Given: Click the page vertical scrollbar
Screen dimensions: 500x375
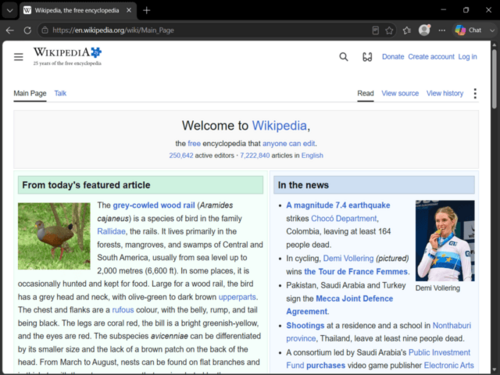Looking at the screenshot, I should pyautogui.click(x=494, y=79).
